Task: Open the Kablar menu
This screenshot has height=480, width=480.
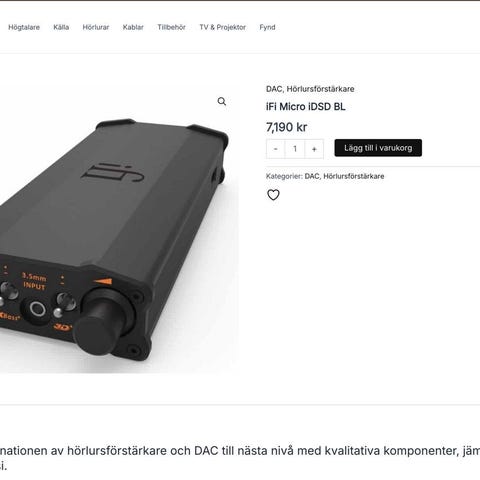Action: 133,27
